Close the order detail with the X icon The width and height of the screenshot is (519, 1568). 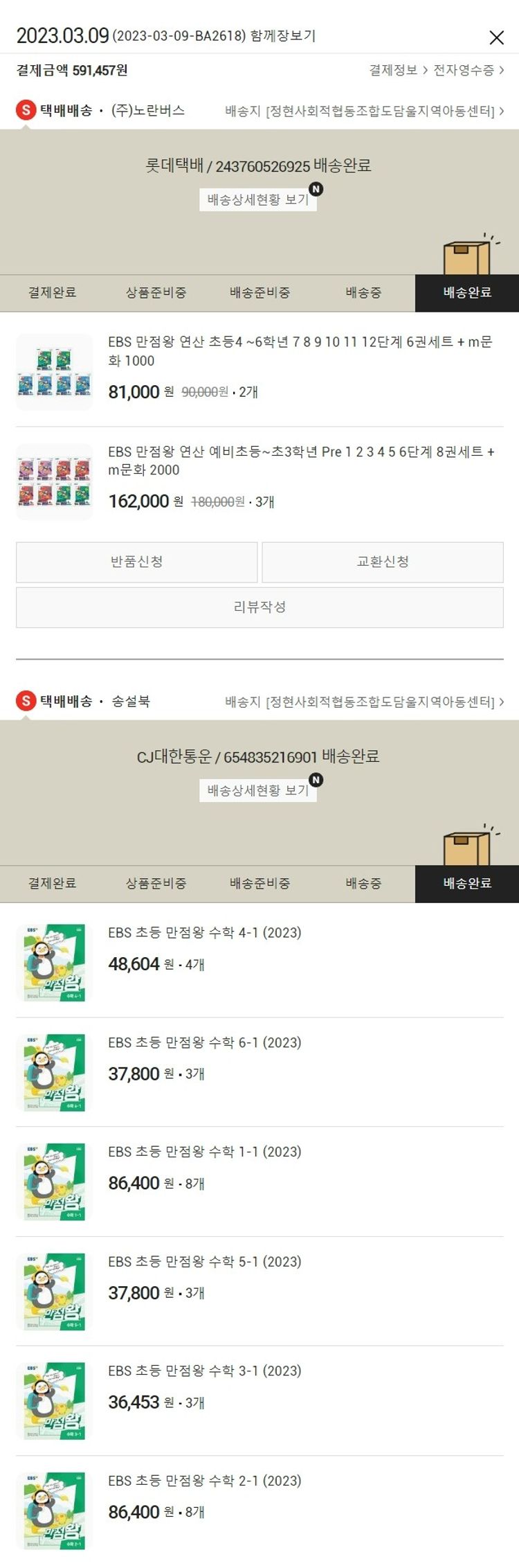[496, 37]
